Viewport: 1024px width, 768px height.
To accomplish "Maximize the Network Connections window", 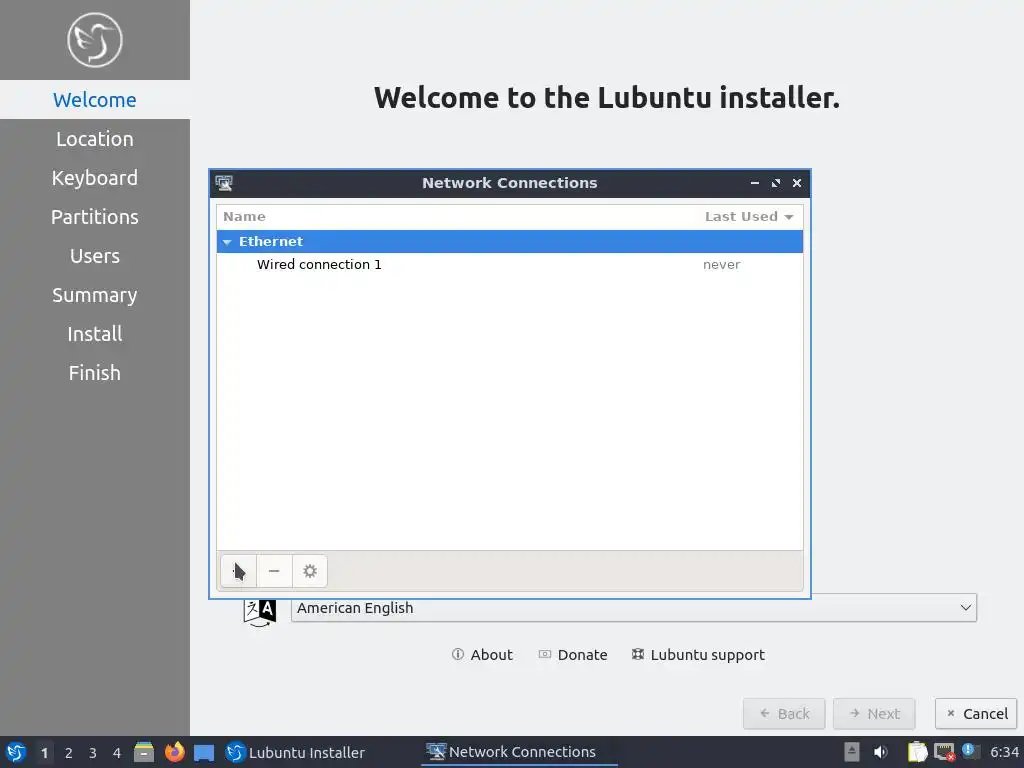I will [x=776, y=184].
